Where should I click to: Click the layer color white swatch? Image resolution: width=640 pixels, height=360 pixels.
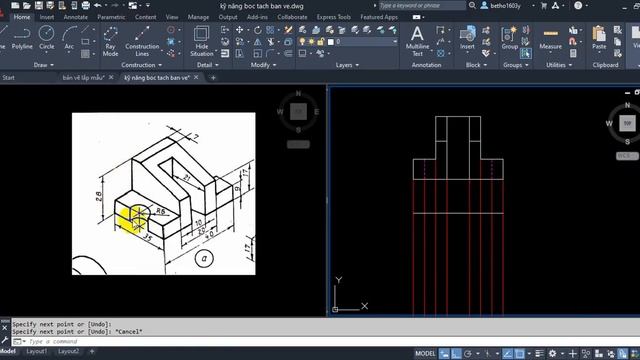pos(331,42)
